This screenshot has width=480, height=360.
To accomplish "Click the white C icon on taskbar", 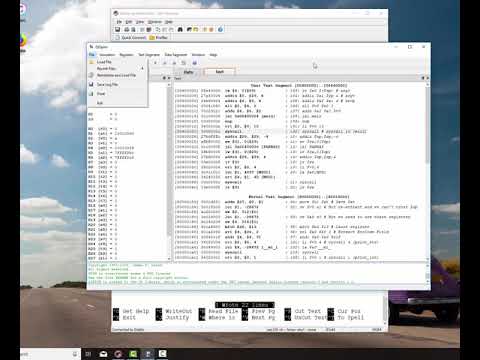I will pyautogui.click(x=162, y=354).
